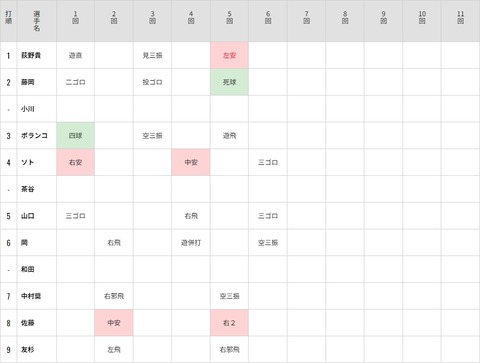The height and width of the screenshot is (363, 480).
Task: Click 佐藤's 中安 hit in the 2nd inning
Action: (114, 323)
